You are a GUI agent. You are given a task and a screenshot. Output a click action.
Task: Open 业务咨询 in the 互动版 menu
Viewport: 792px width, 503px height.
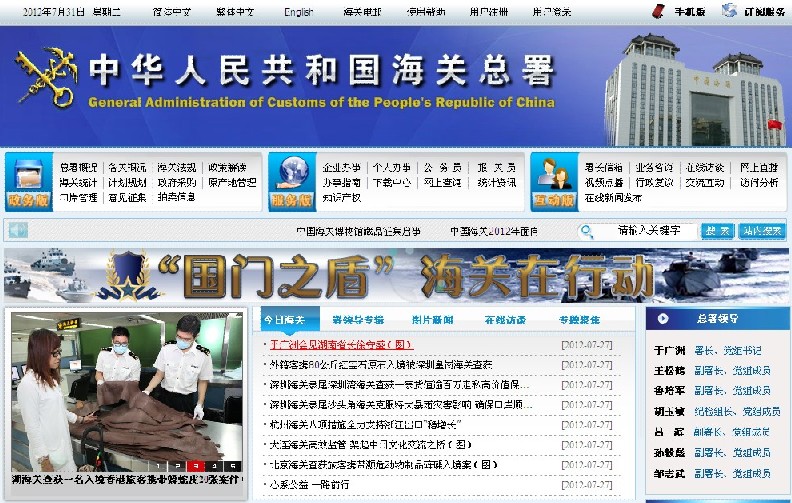654,168
